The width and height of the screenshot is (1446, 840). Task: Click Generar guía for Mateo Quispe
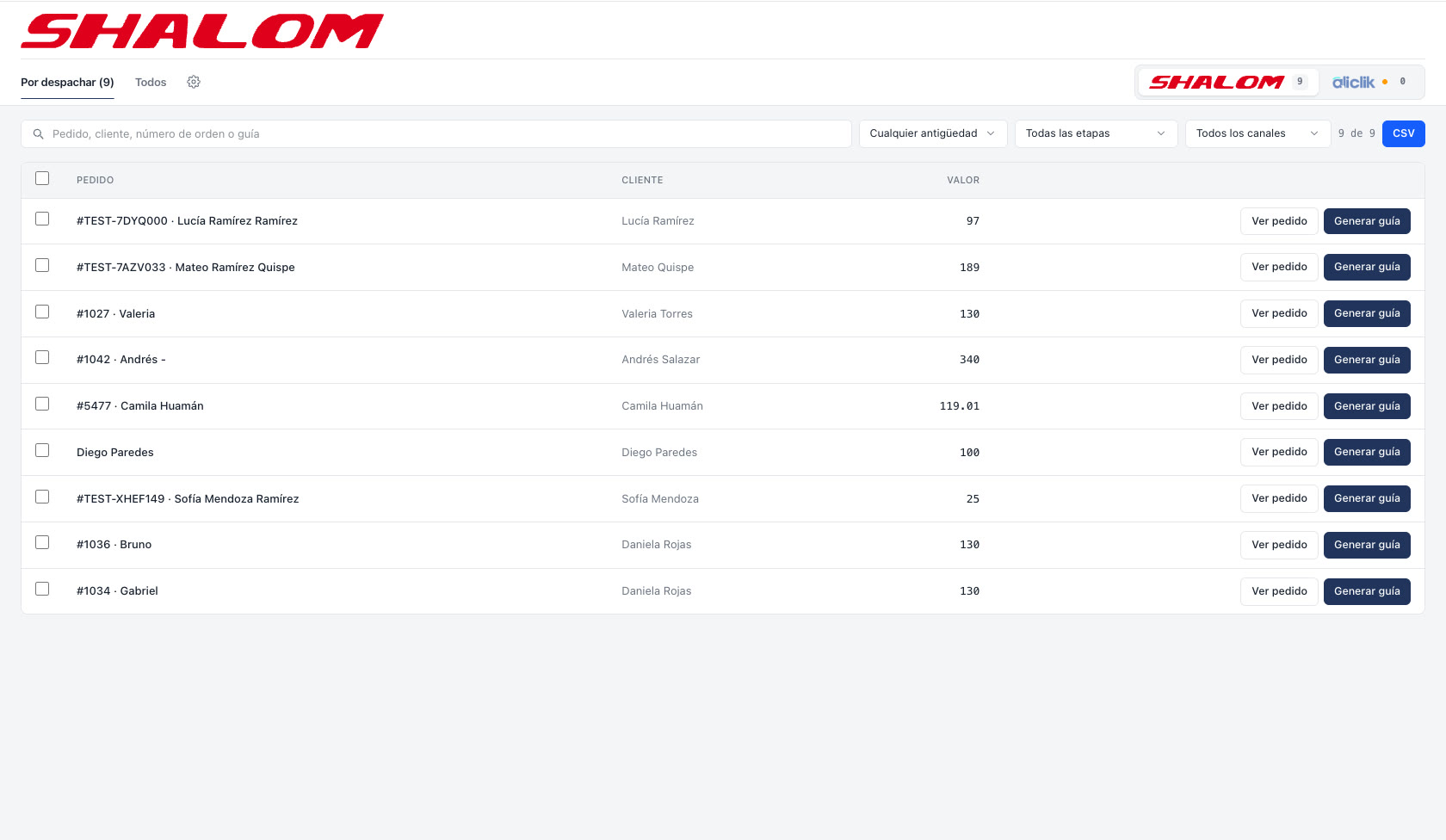[1367, 267]
